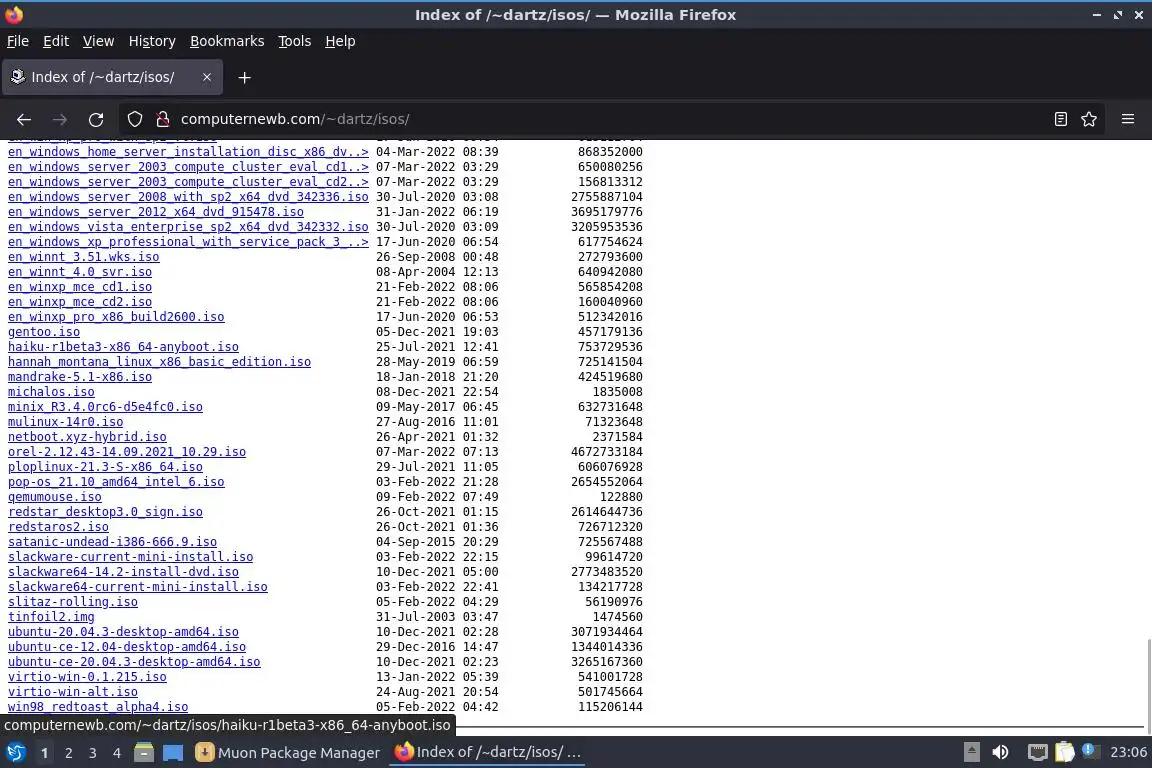Download ubuntu-ce-12.04-desktop-amd64.iso
Image resolution: width=1152 pixels, height=768 pixels.
[x=127, y=647]
